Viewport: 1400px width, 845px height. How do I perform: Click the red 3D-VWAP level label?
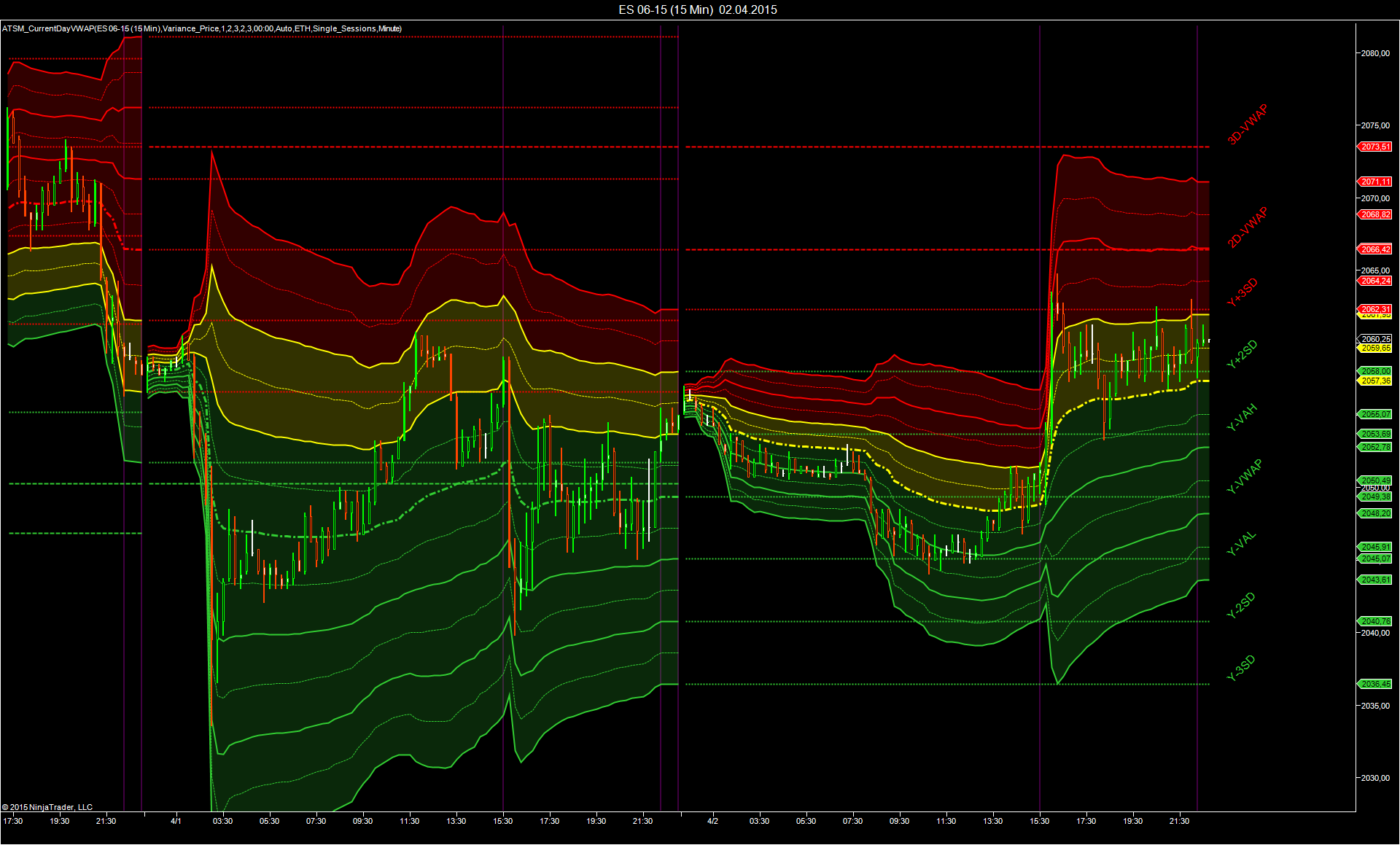[1247, 124]
